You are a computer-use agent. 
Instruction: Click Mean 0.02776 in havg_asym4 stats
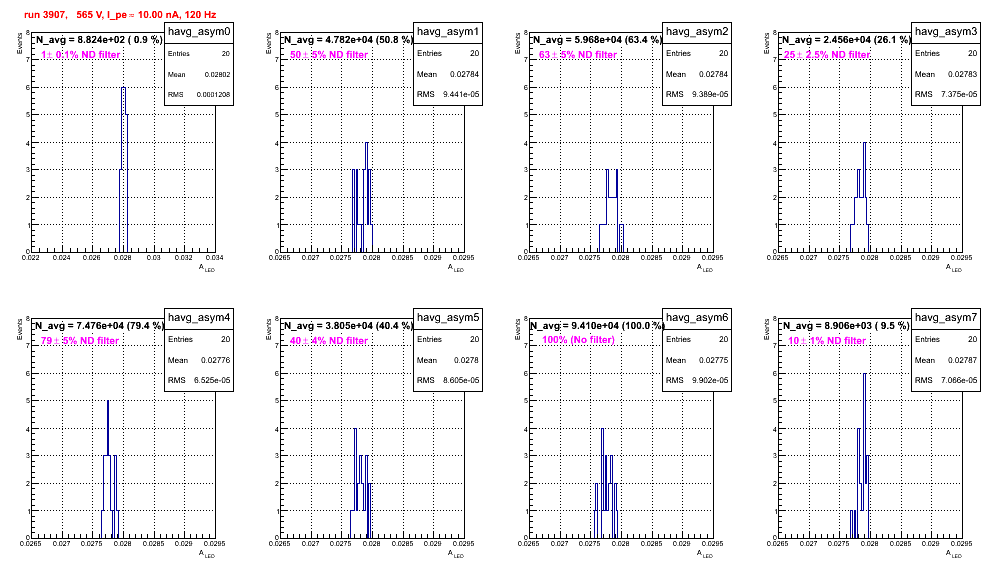click(199, 360)
